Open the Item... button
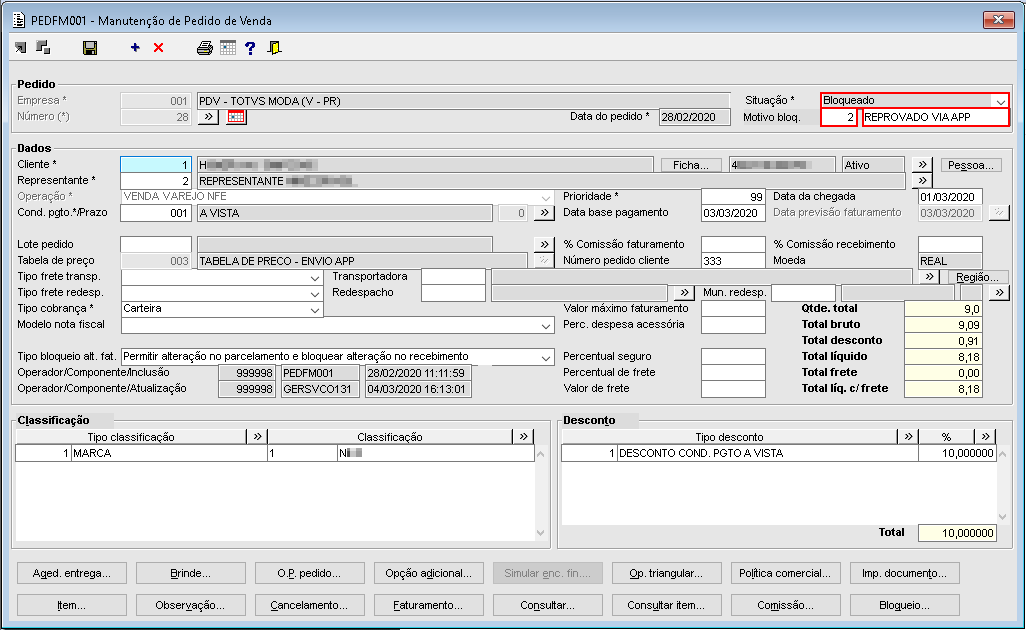The image size is (1026, 630). point(71,605)
